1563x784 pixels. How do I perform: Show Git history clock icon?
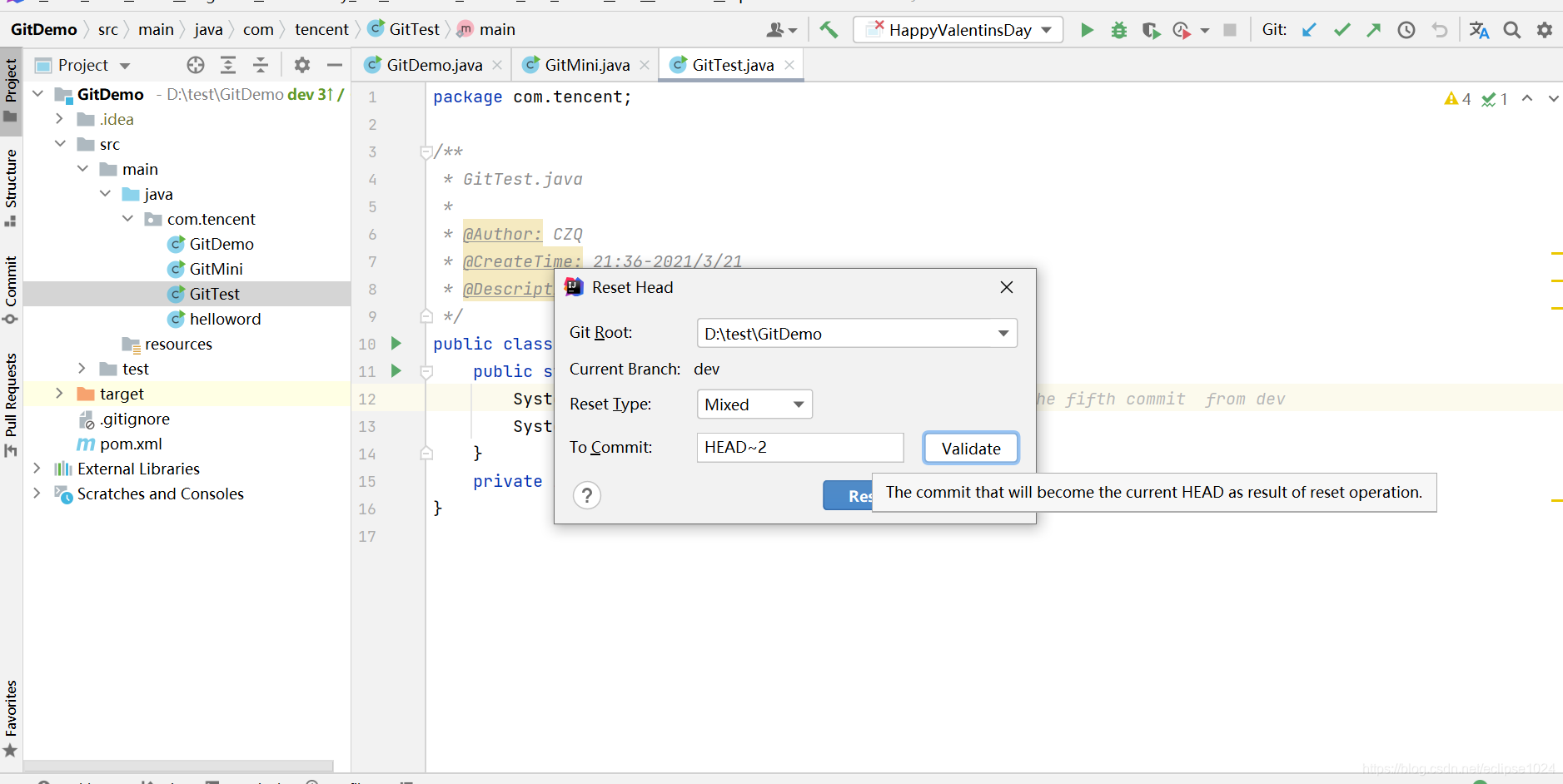coord(1406,30)
